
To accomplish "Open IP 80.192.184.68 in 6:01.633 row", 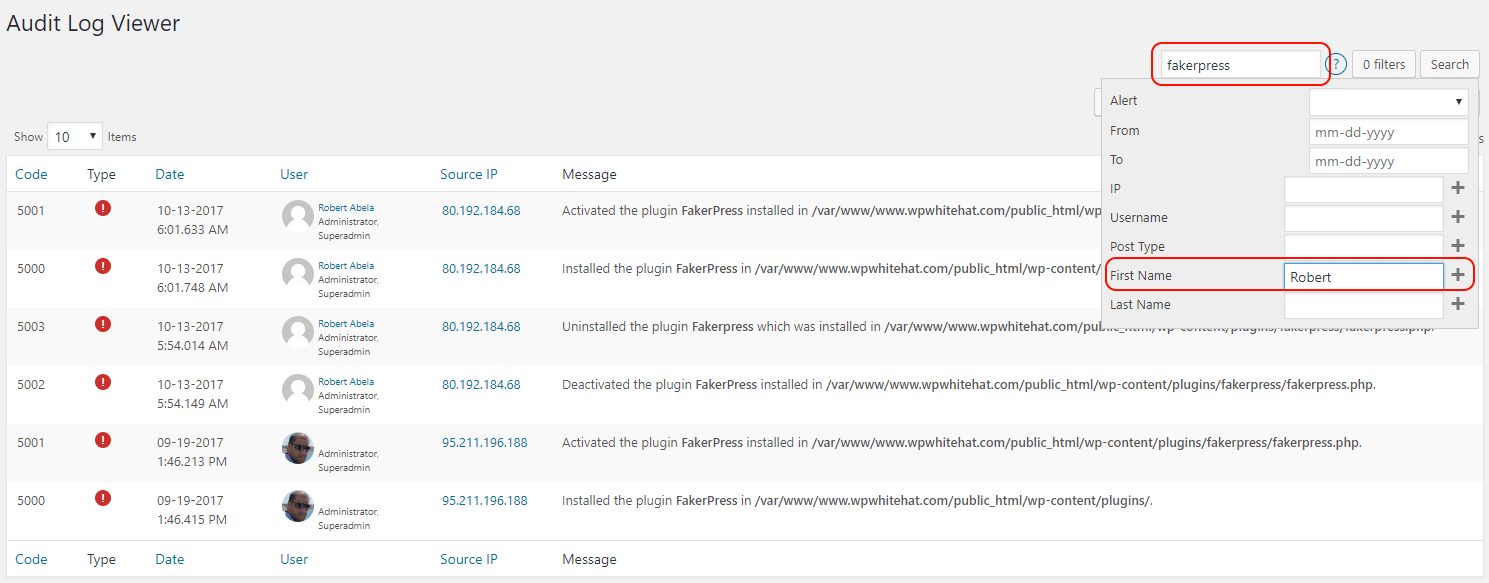I will tap(481, 211).
